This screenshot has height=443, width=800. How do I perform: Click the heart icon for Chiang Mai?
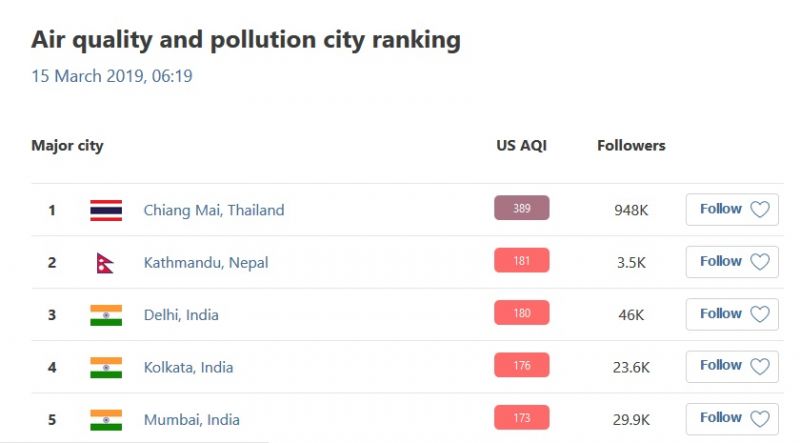pyautogui.click(x=760, y=210)
